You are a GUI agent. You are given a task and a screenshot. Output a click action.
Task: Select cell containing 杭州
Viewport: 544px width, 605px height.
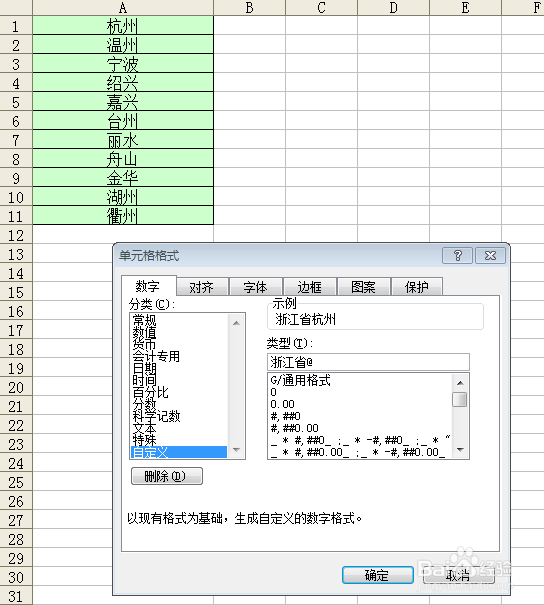click(x=123, y=25)
